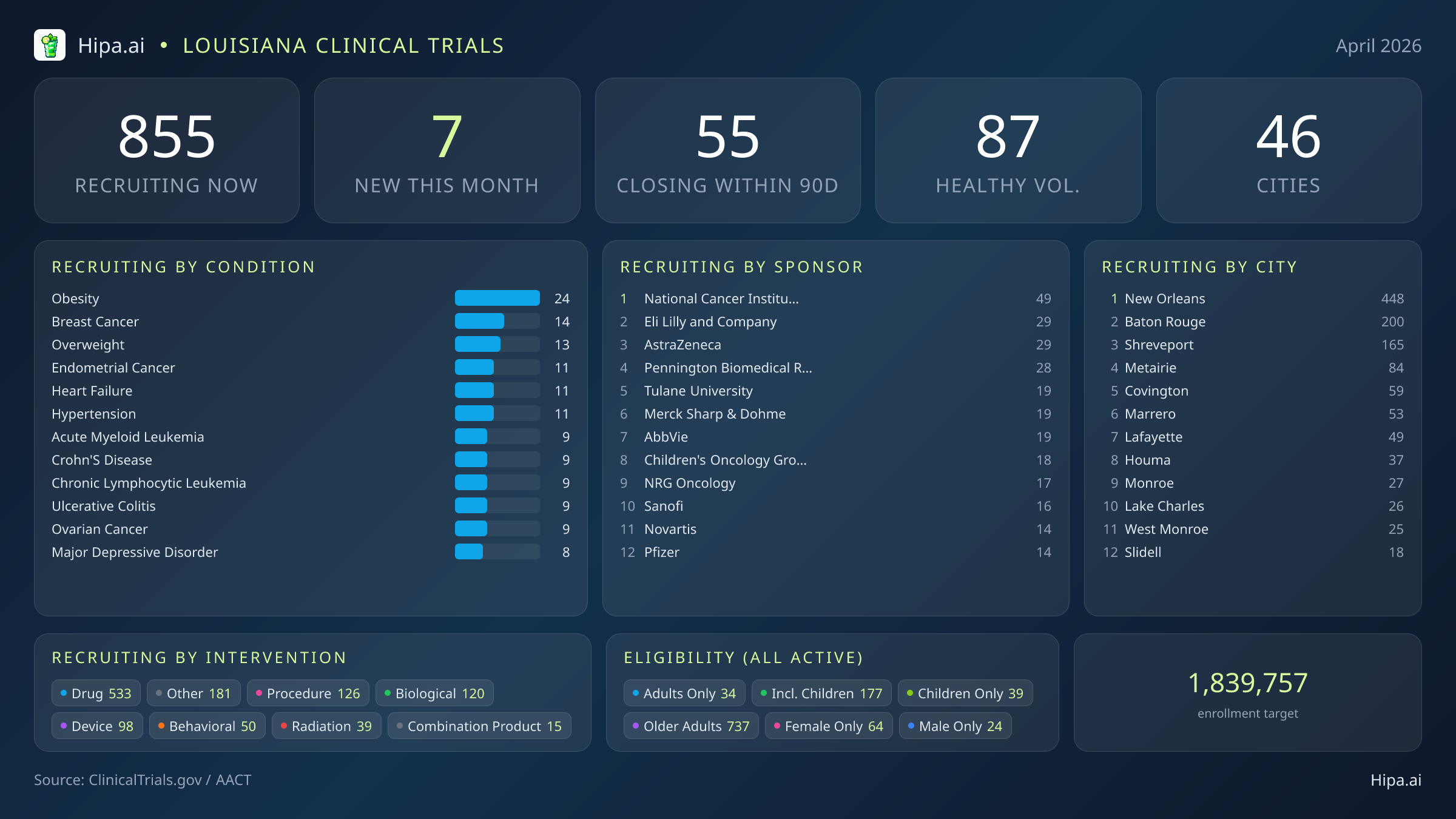
Task: Open the 55 Closing Within 90D card
Action: click(x=728, y=150)
